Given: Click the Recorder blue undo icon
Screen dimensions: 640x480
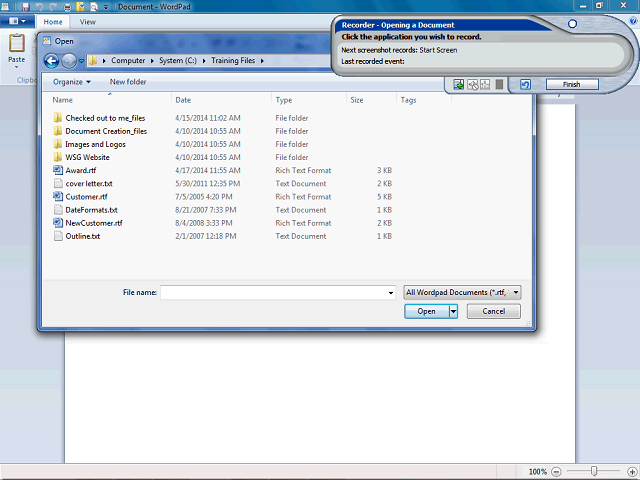Looking at the screenshot, I should tap(525, 84).
